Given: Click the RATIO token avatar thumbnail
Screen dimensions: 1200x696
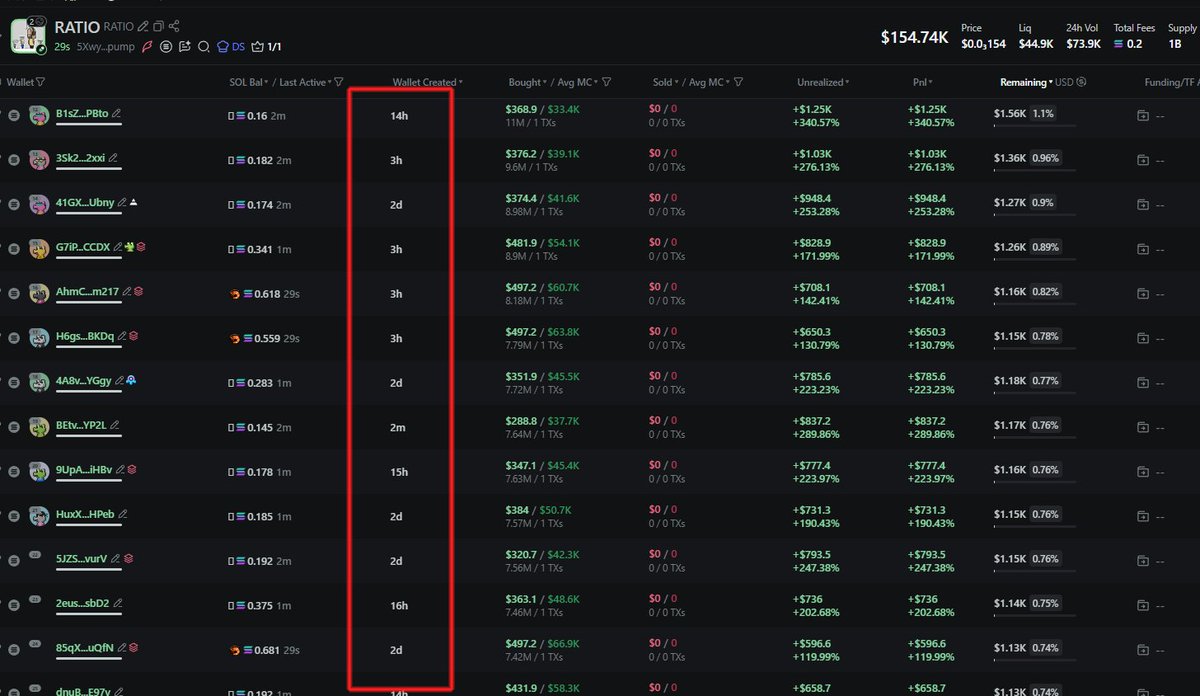Looking at the screenshot, I should coord(28,35).
